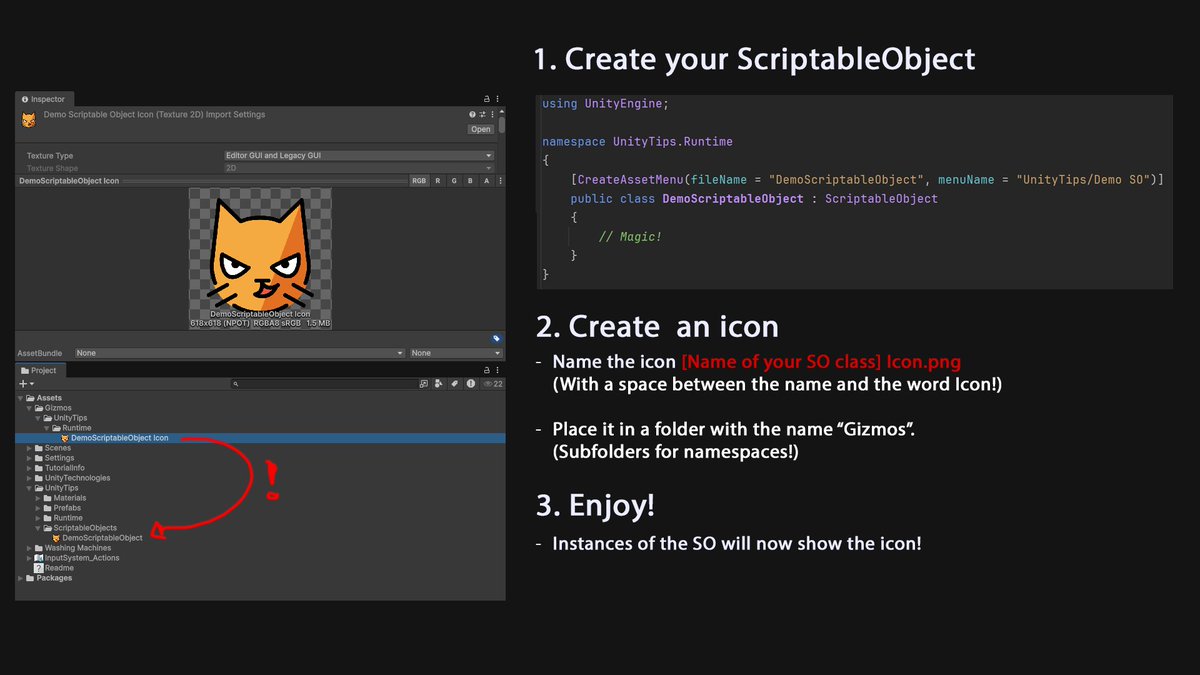
Task: Open the Inspector tab more-options menu
Action: pyautogui.click(x=495, y=99)
